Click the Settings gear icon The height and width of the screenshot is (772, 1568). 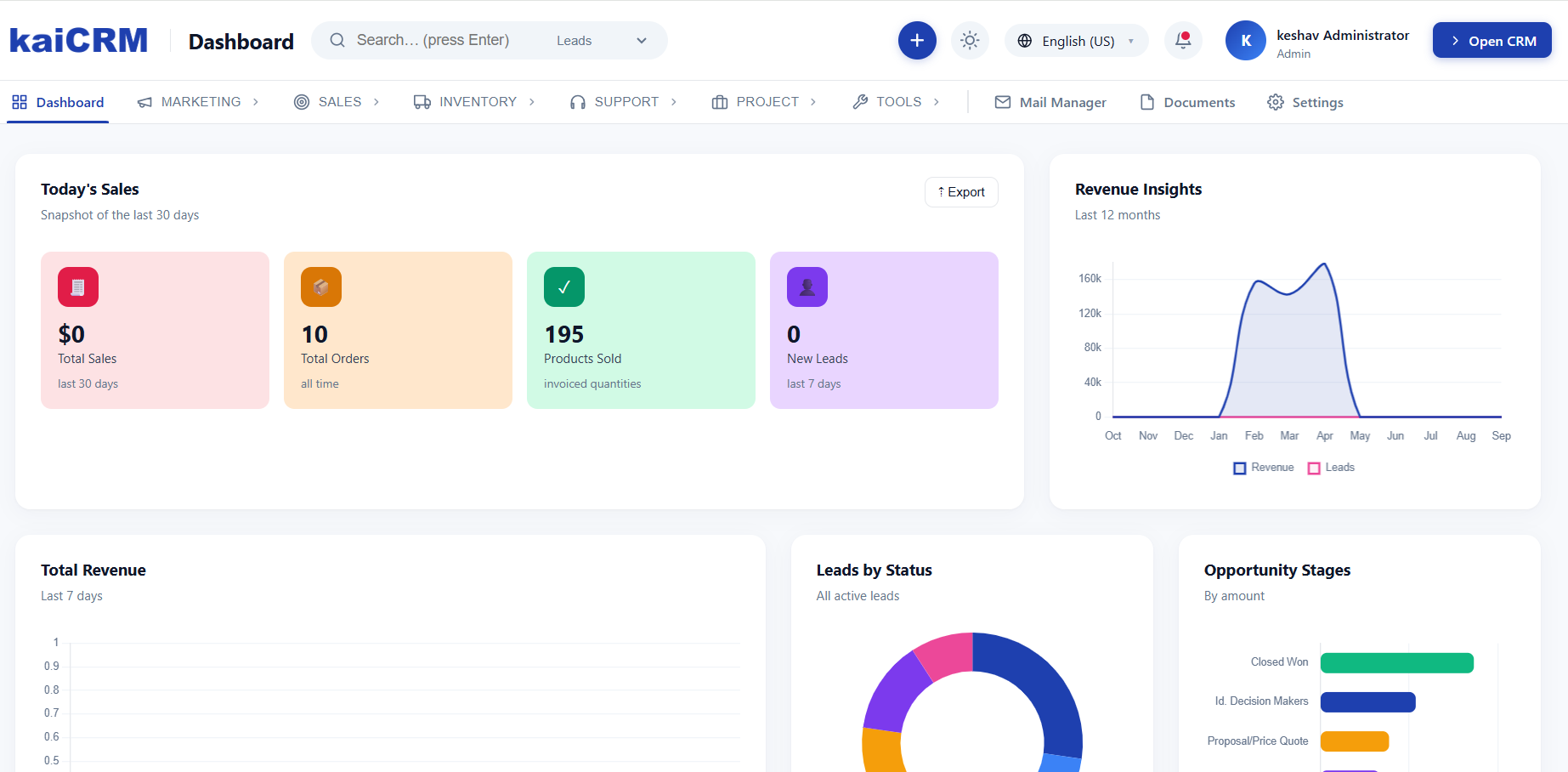(1276, 102)
